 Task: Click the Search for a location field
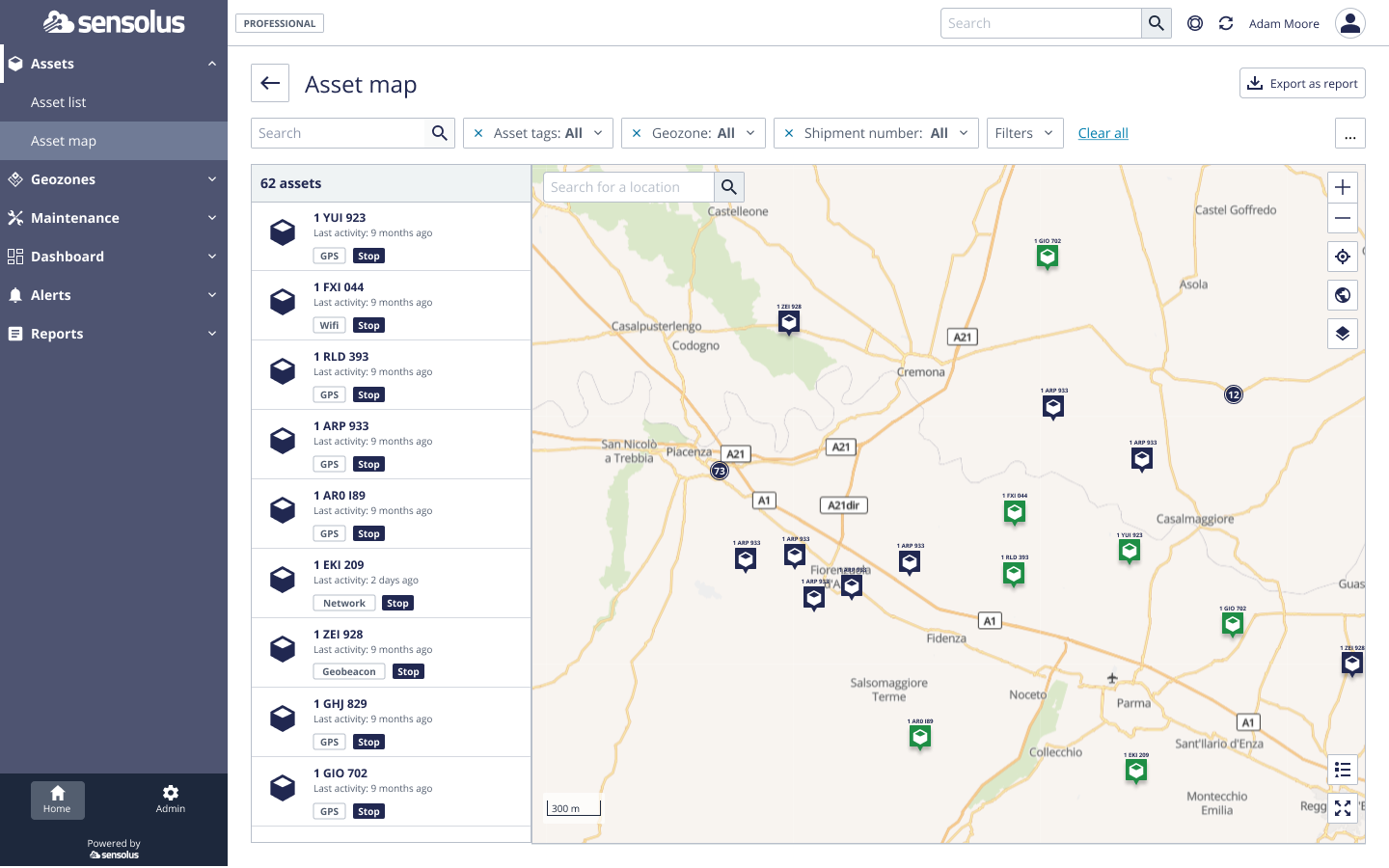pos(628,186)
